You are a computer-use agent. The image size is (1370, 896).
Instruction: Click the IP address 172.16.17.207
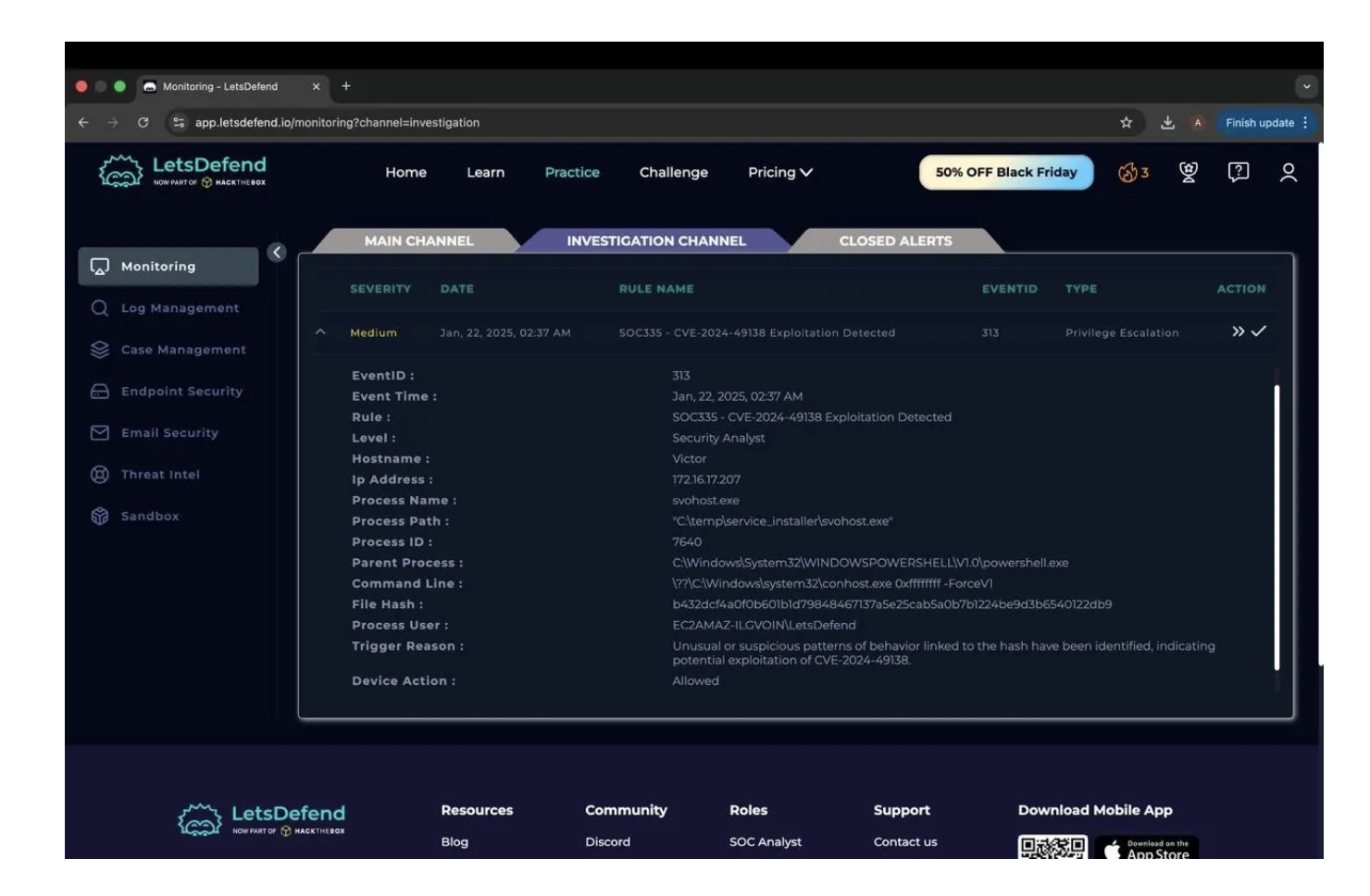tap(706, 479)
